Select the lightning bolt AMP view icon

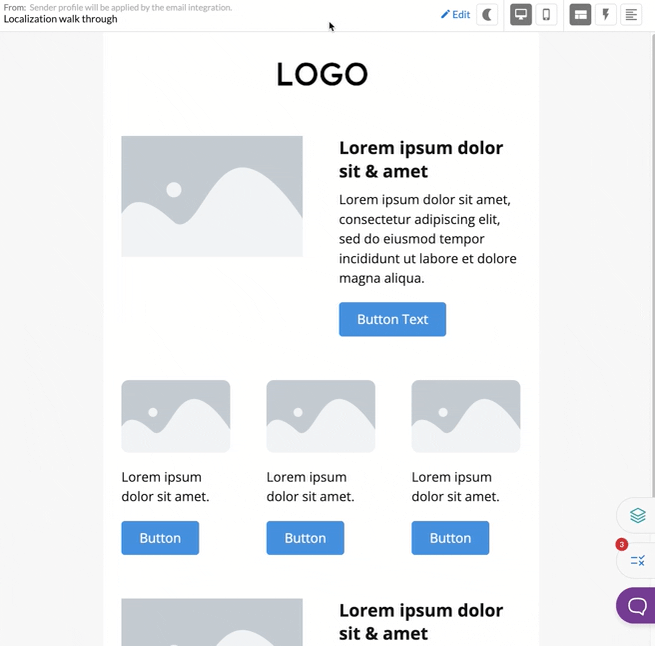[x=605, y=15]
